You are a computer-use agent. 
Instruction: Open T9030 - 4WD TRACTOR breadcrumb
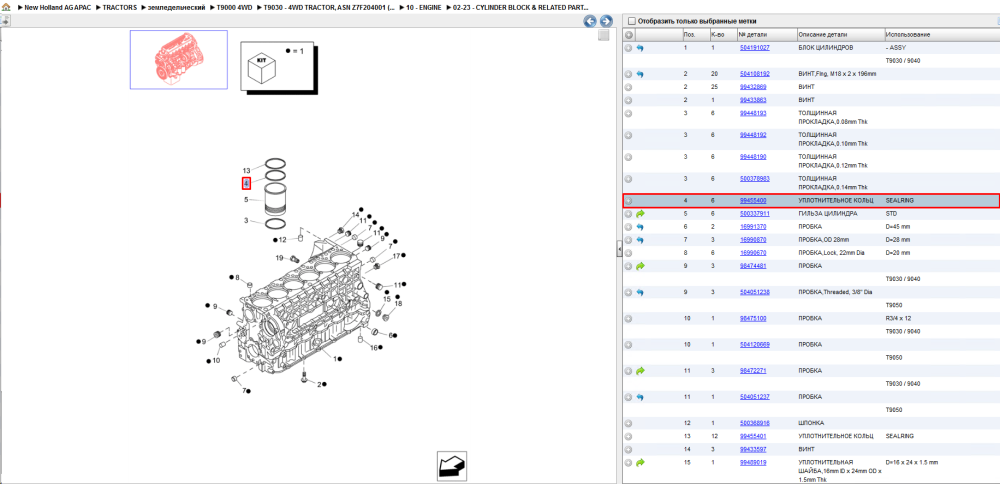[x=330, y=7]
